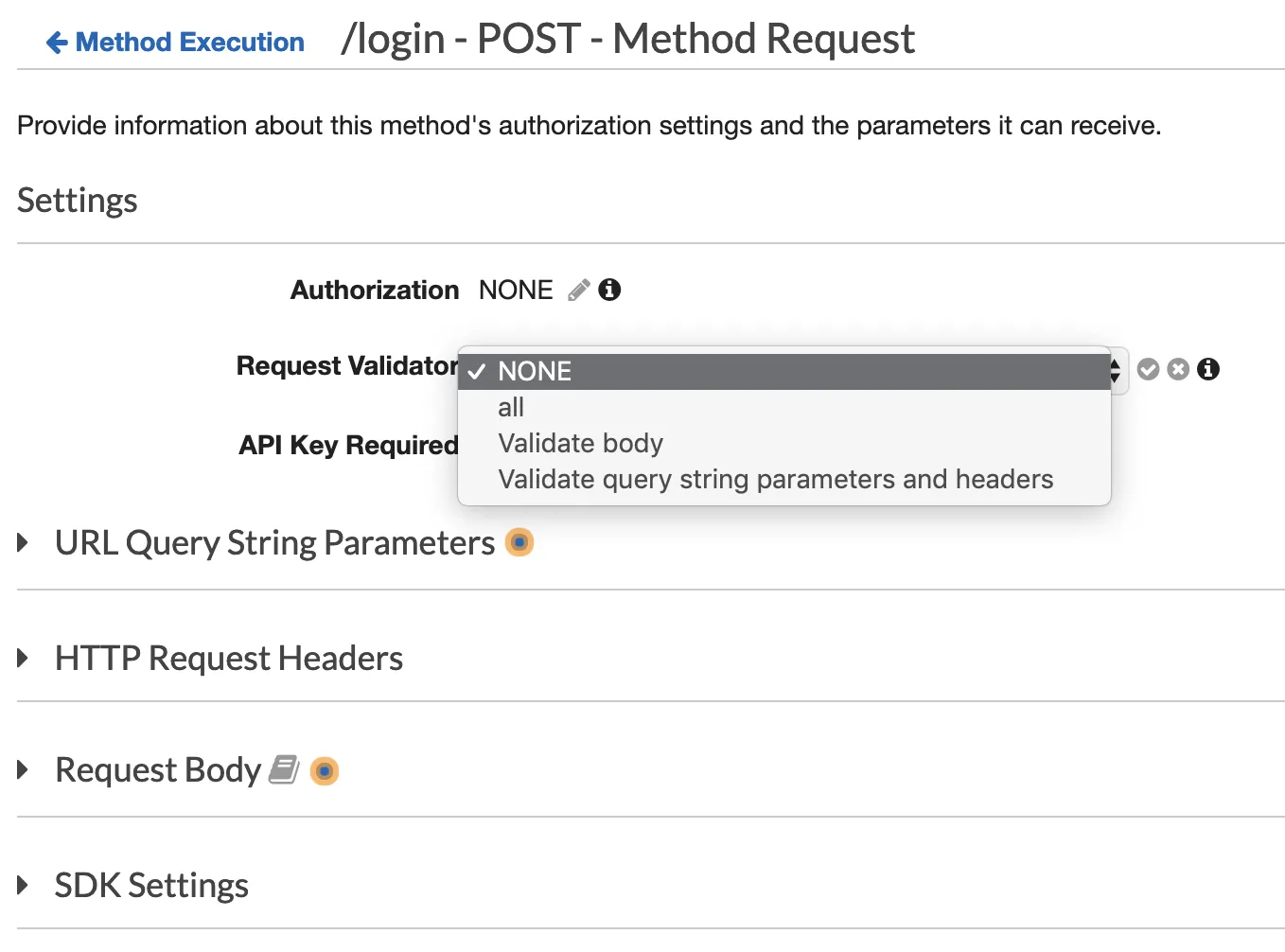Cancel Request Validator edit with the X icon
The image size is (1285, 952).
tap(1178, 369)
